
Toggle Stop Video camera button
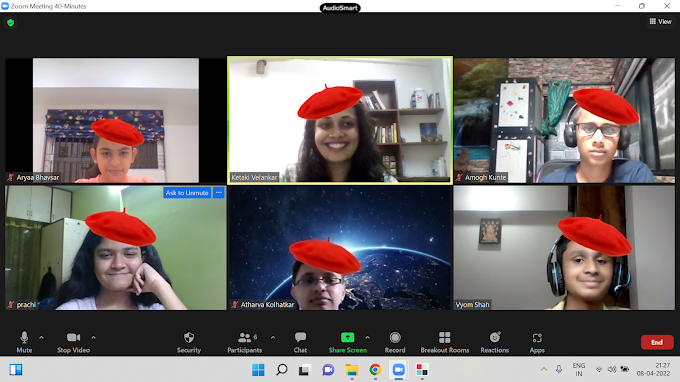(x=73, y=337)
